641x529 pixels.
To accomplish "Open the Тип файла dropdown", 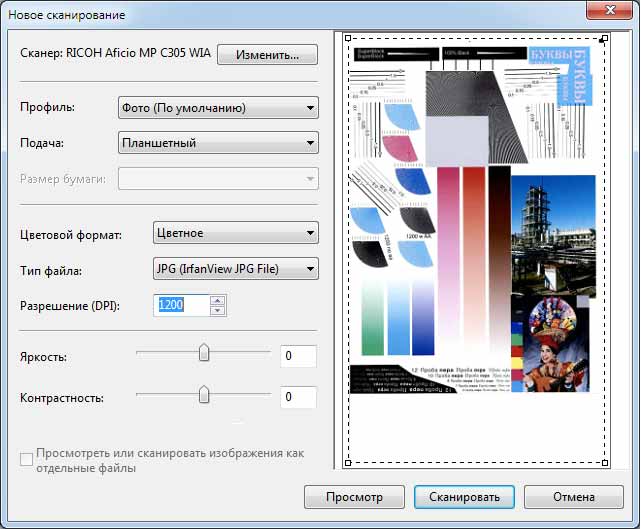I will click(x=236, y=269).
